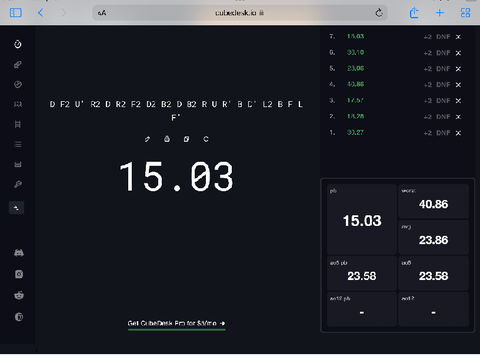Image resolution: width=480 pixels, height=360 pixels.
Task: Click the copy scramble icon
Action: point(186,139)
